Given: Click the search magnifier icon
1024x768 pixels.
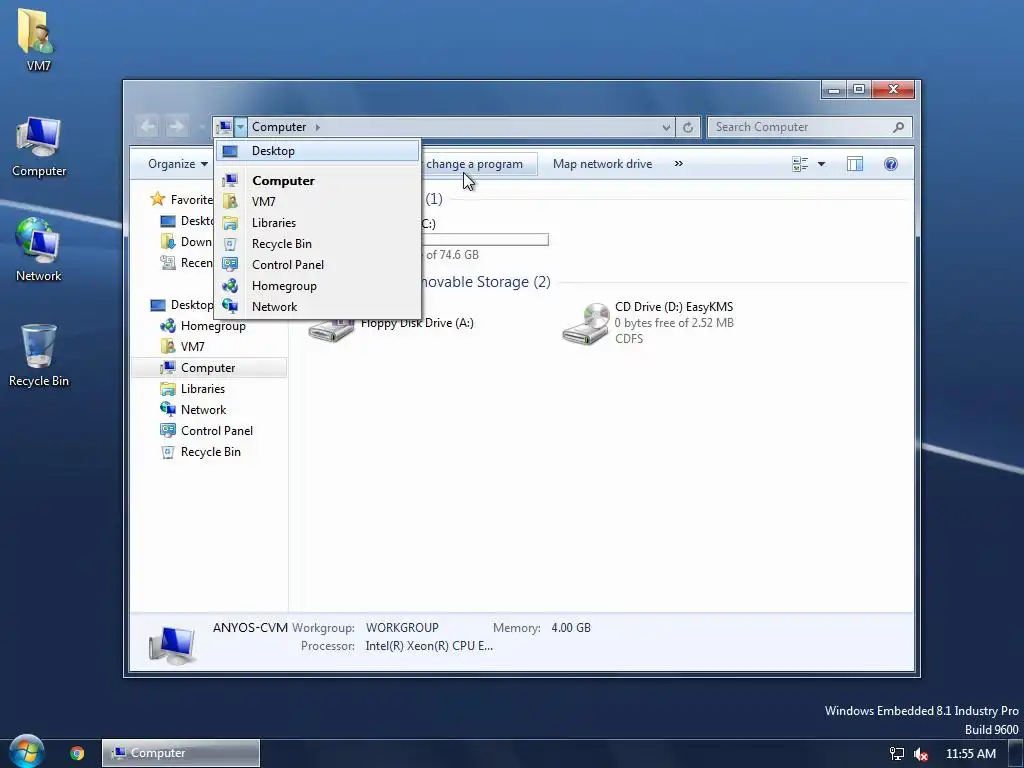Looking at the screenshot, I should pyautogui.click(x=899, y=127).
